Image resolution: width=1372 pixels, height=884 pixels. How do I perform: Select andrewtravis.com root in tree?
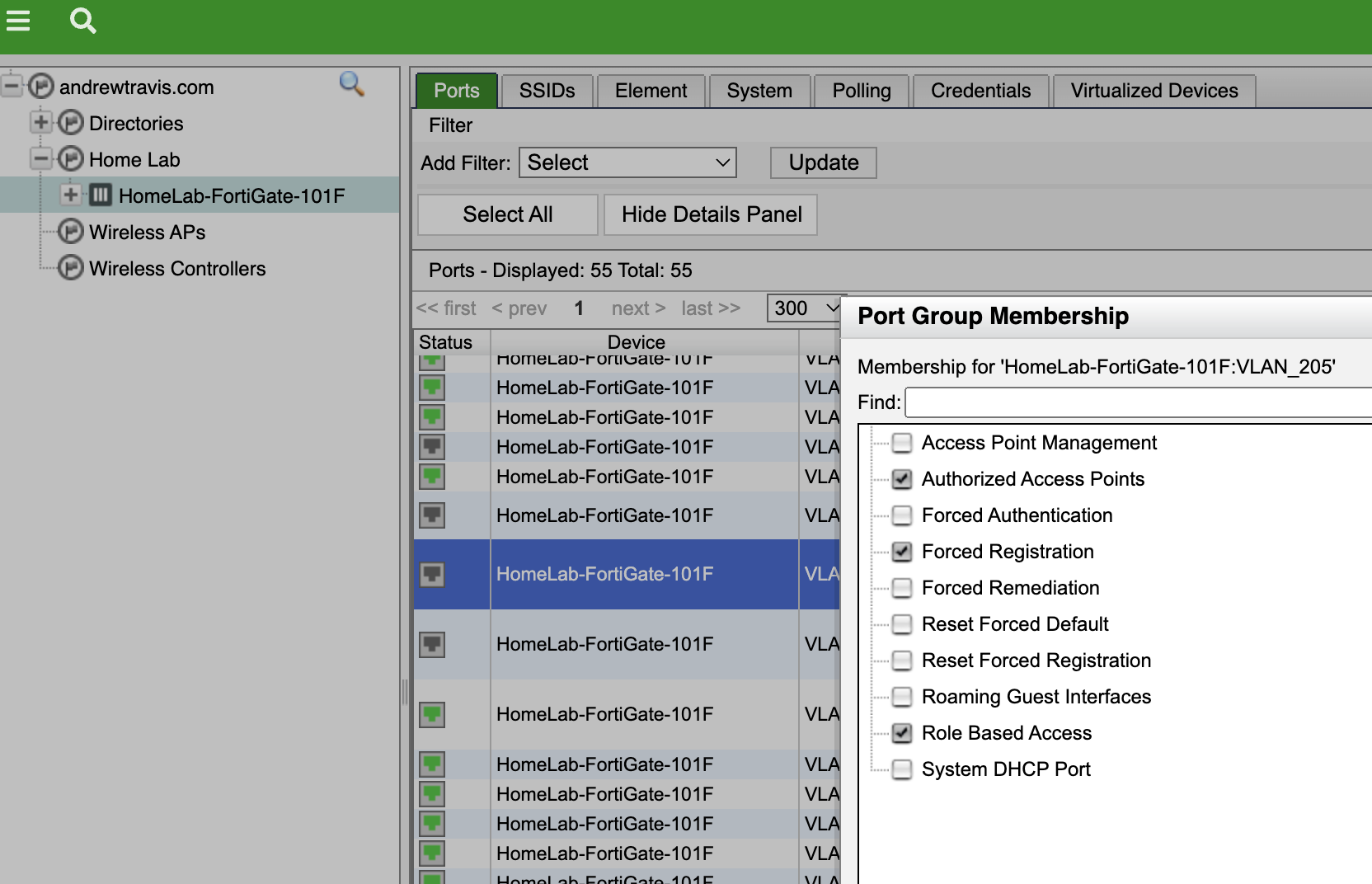pos(136,87)
